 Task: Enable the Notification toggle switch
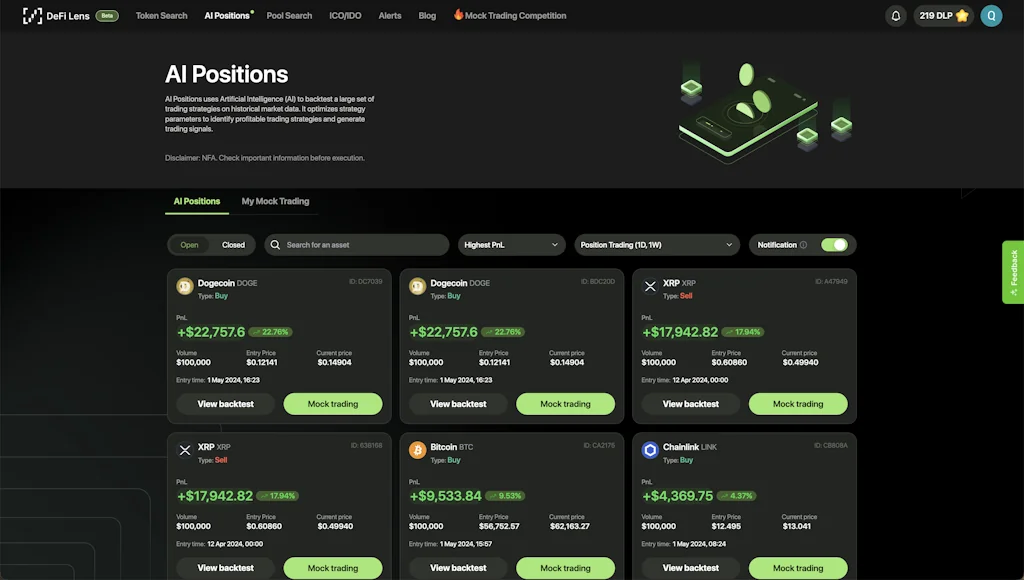click(834, 244)
